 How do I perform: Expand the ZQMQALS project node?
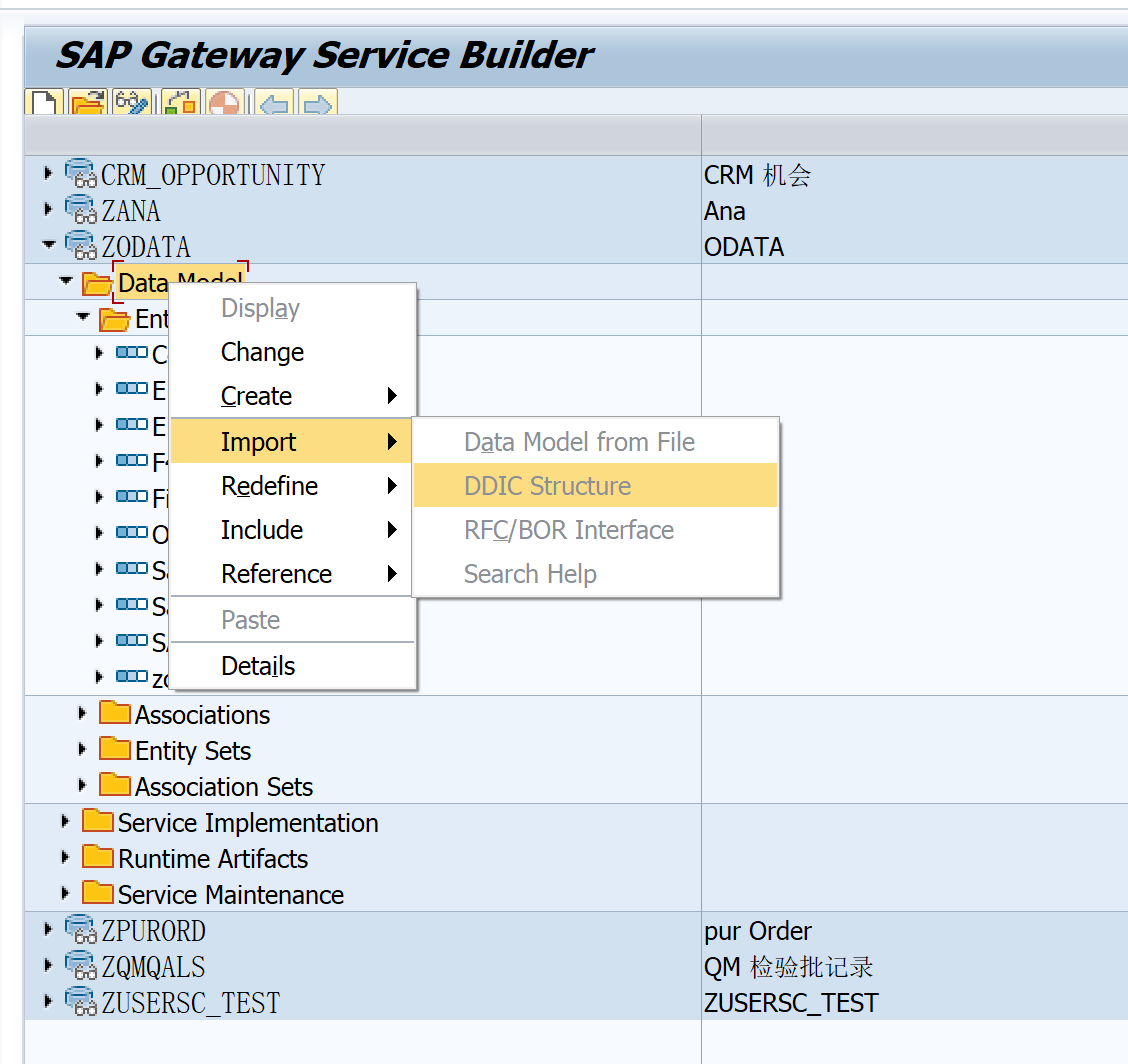pos(48,965)
